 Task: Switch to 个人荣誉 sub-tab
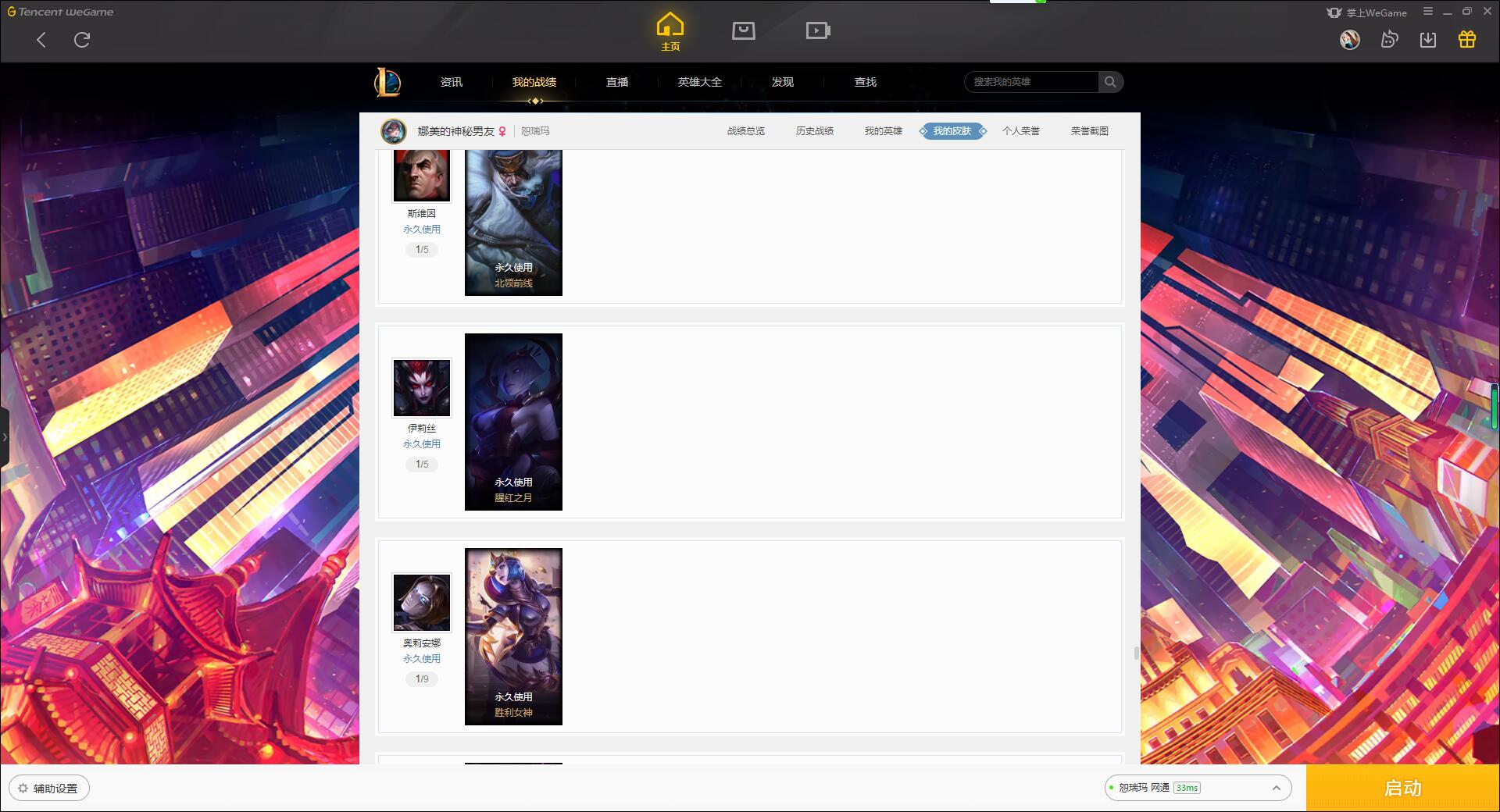(x=1021, y=131)
